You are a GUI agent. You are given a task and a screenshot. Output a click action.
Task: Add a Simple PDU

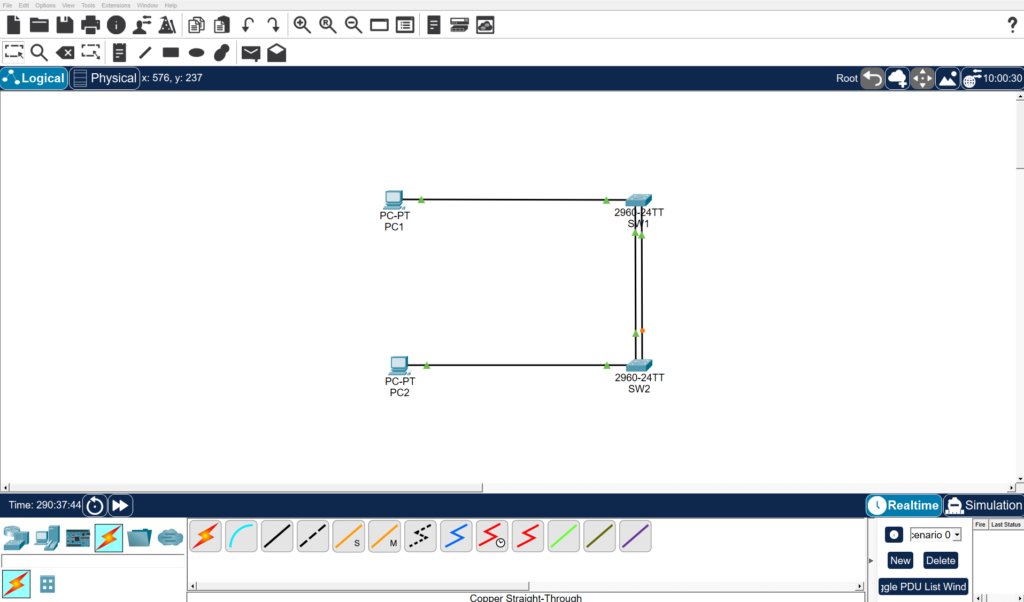pos(250,52)
